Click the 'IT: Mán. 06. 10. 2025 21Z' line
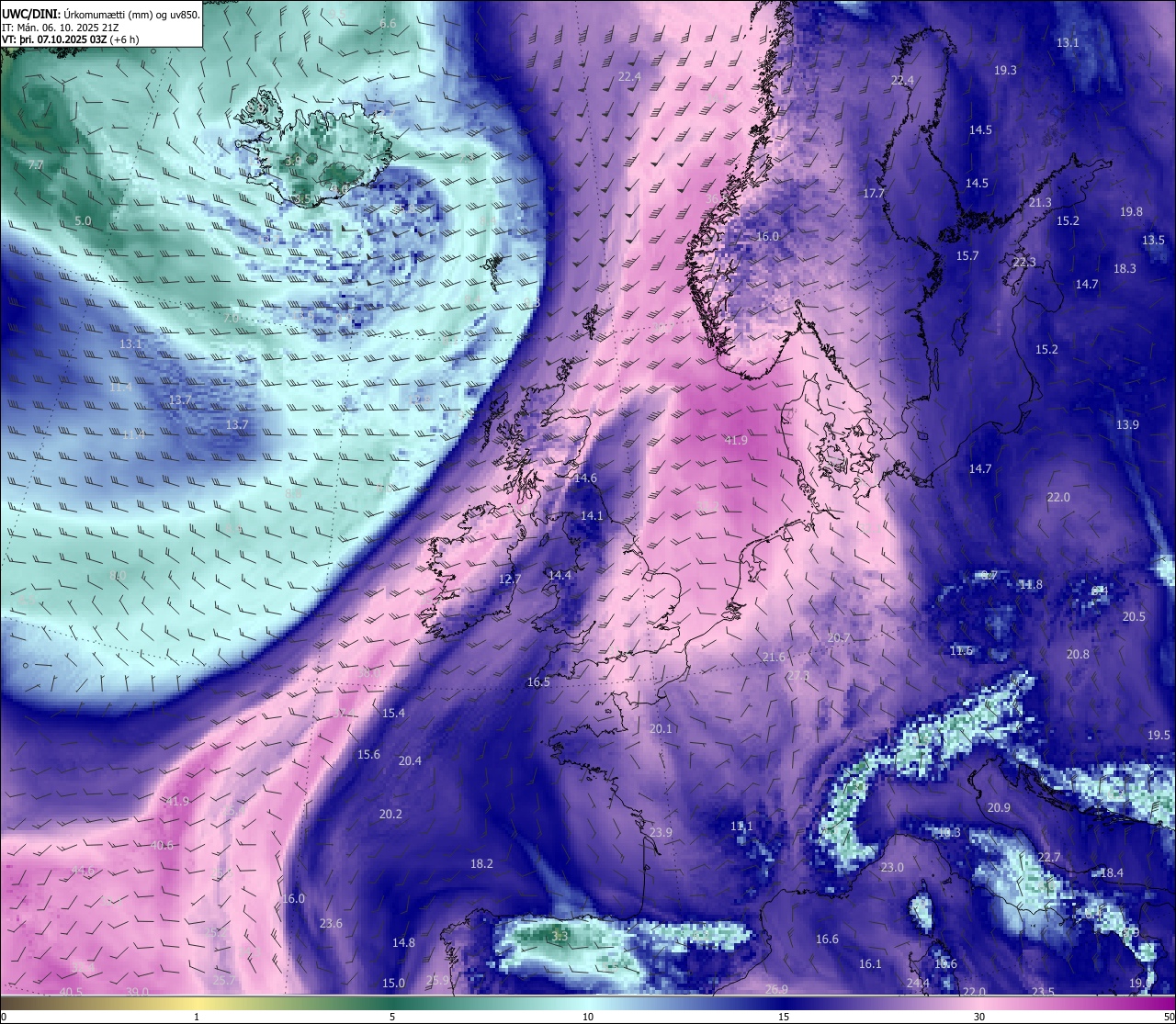Viewport: 1176px width, 1024px height. pos(60,27)
